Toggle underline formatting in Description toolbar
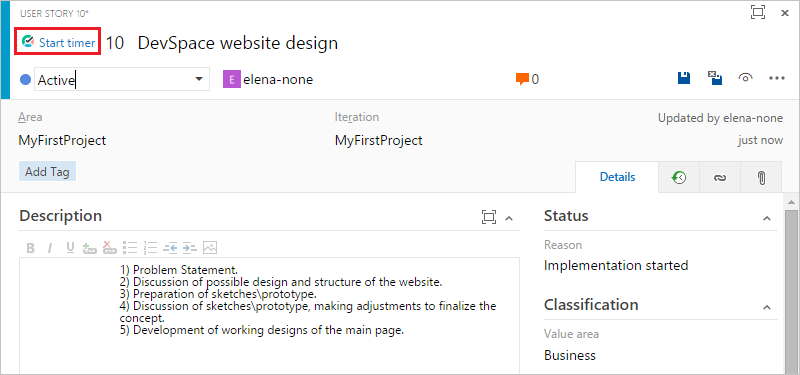This screenshot has height=375, width=800. click(x=70, y=248)
